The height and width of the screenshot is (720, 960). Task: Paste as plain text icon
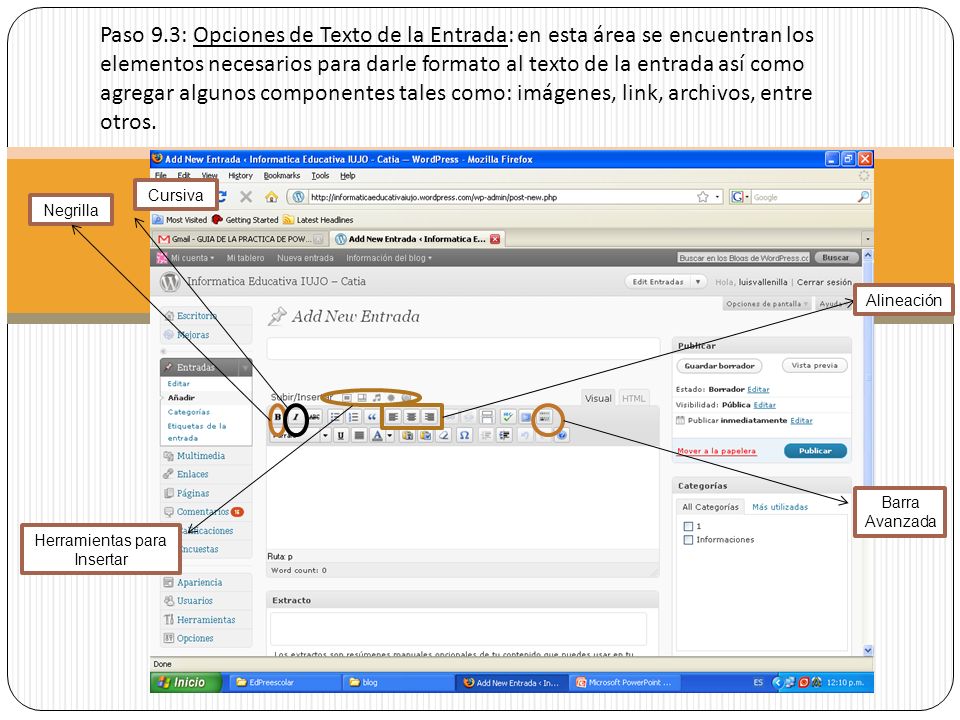407,435
